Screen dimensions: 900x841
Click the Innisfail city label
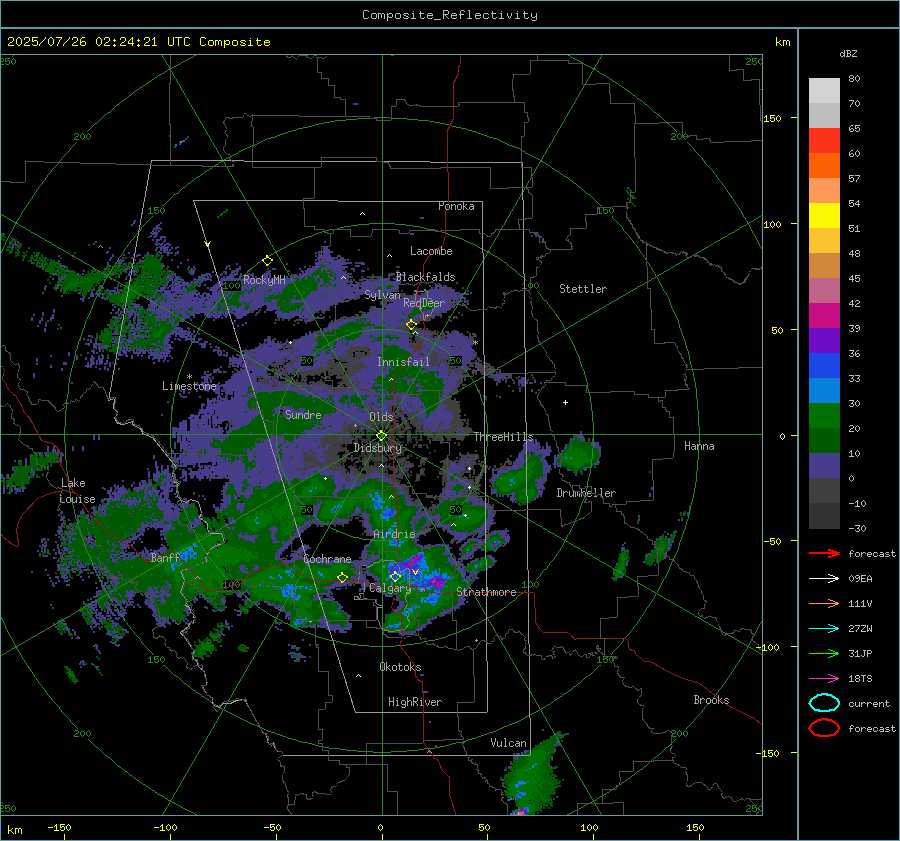click(x=403, y=362)
